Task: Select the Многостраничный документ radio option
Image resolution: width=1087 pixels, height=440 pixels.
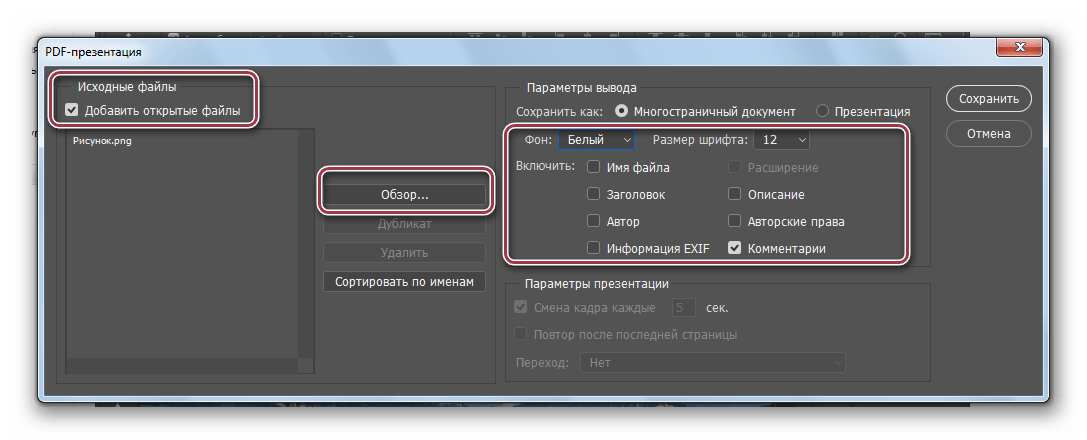Action: [622, 111]
